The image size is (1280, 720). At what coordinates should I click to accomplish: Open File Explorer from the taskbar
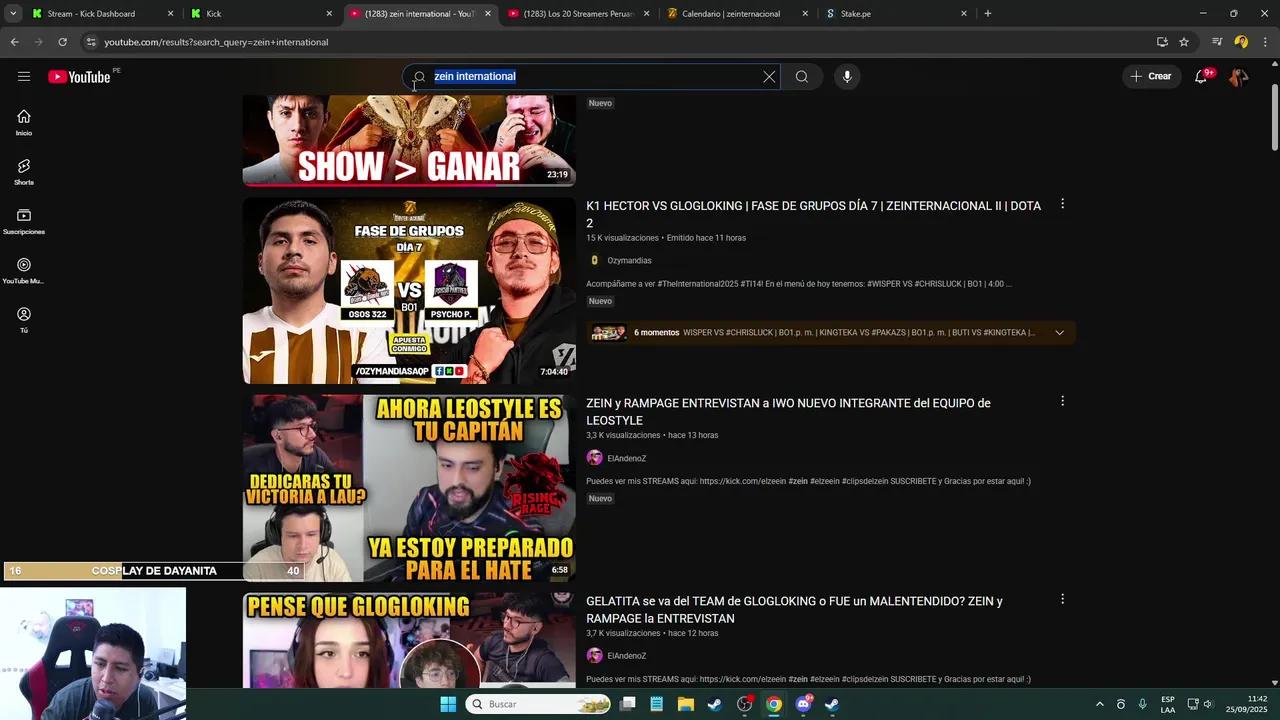686,704
